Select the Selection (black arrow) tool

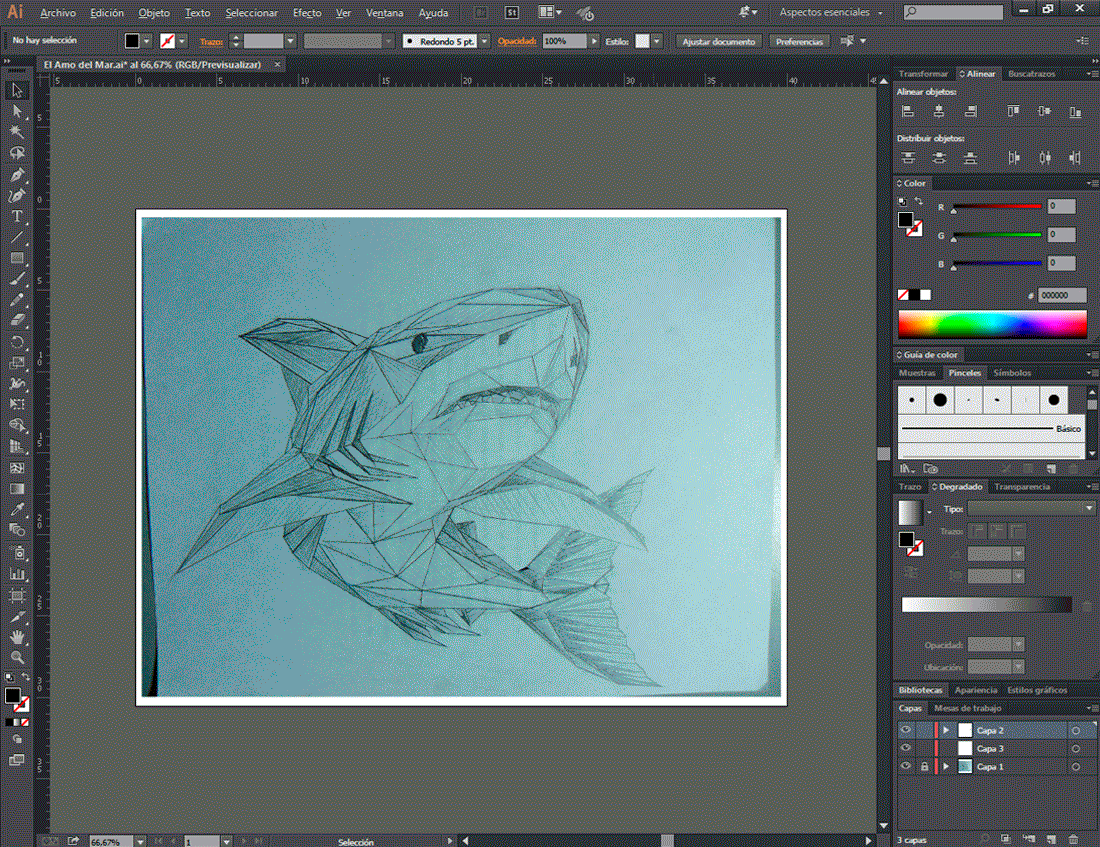point(17,91)
